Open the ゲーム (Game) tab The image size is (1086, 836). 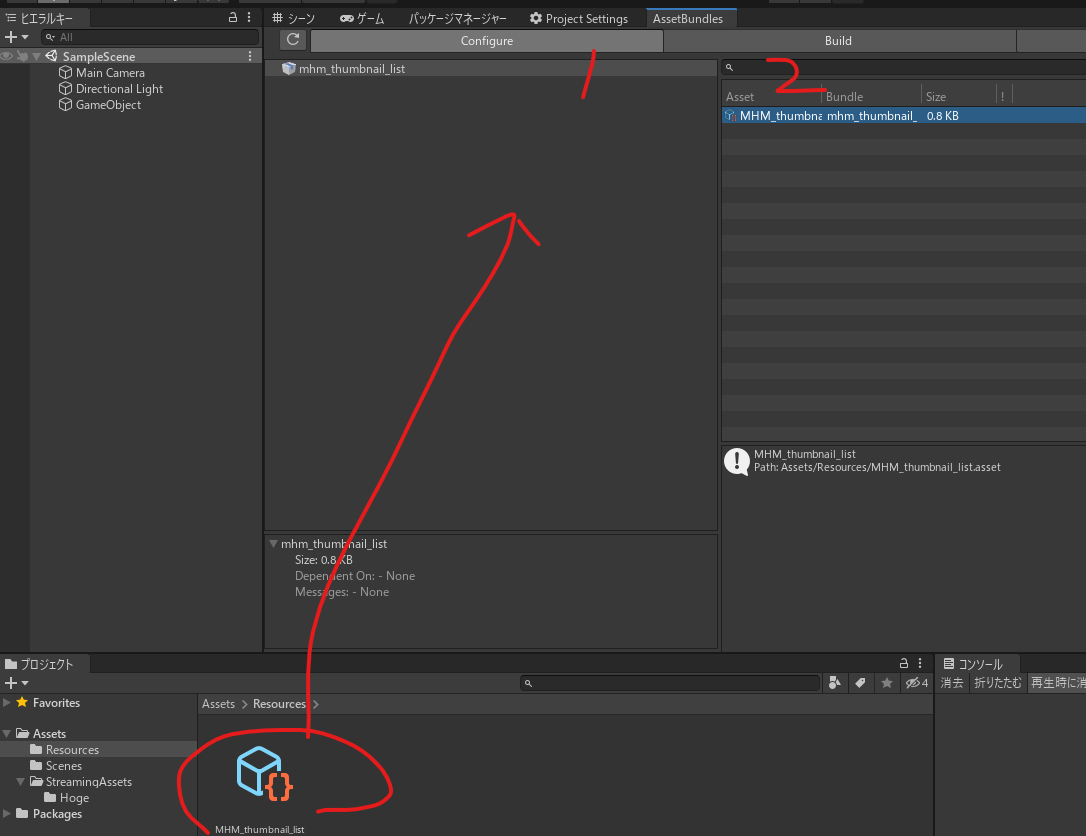pyautogui.click(x=362, y=19)
